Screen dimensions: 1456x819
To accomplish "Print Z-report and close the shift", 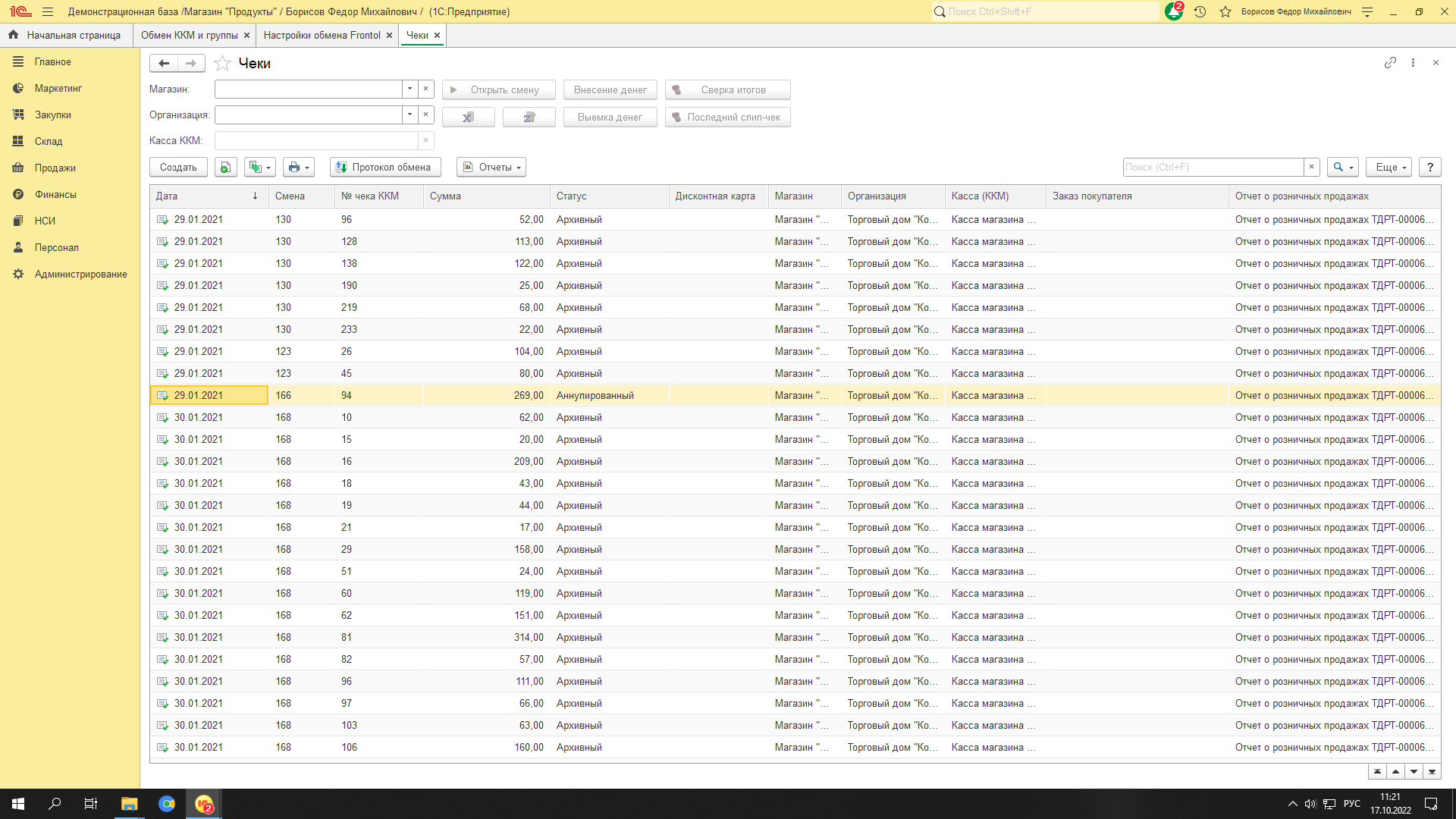I will [x=529, y=117].
